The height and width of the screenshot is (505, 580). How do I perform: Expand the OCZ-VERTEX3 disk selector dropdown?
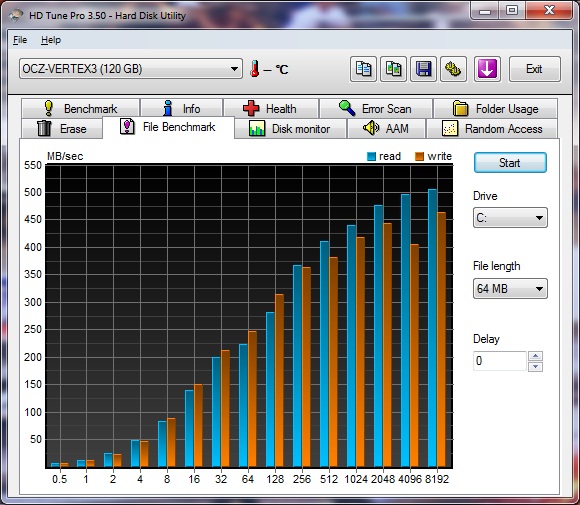(131, 69)
